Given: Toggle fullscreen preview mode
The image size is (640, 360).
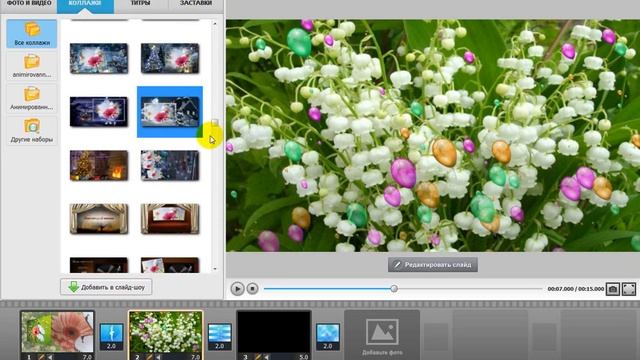Looking at the screenshot, I should click(629, 289).
